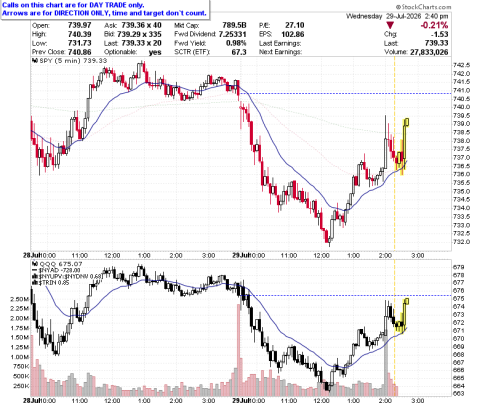The width and height of the screenshot is (480, 406).
Task: Click the StockCharts.com watermark link
Action: pos(423,7)
